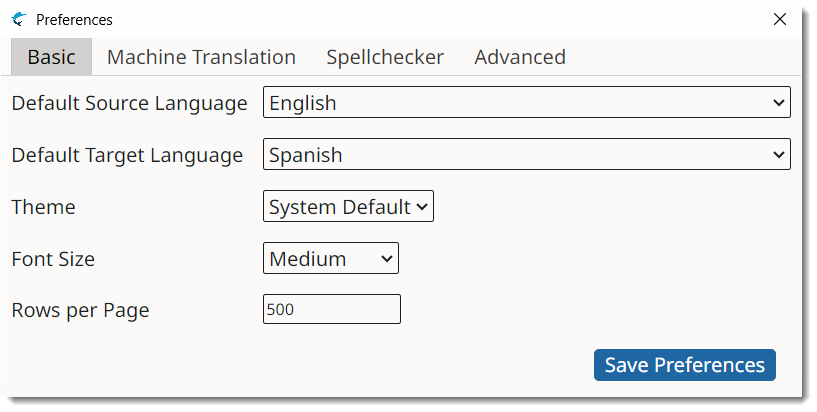
Task: Open the Font Size dropdown
Action: [331, 258]
